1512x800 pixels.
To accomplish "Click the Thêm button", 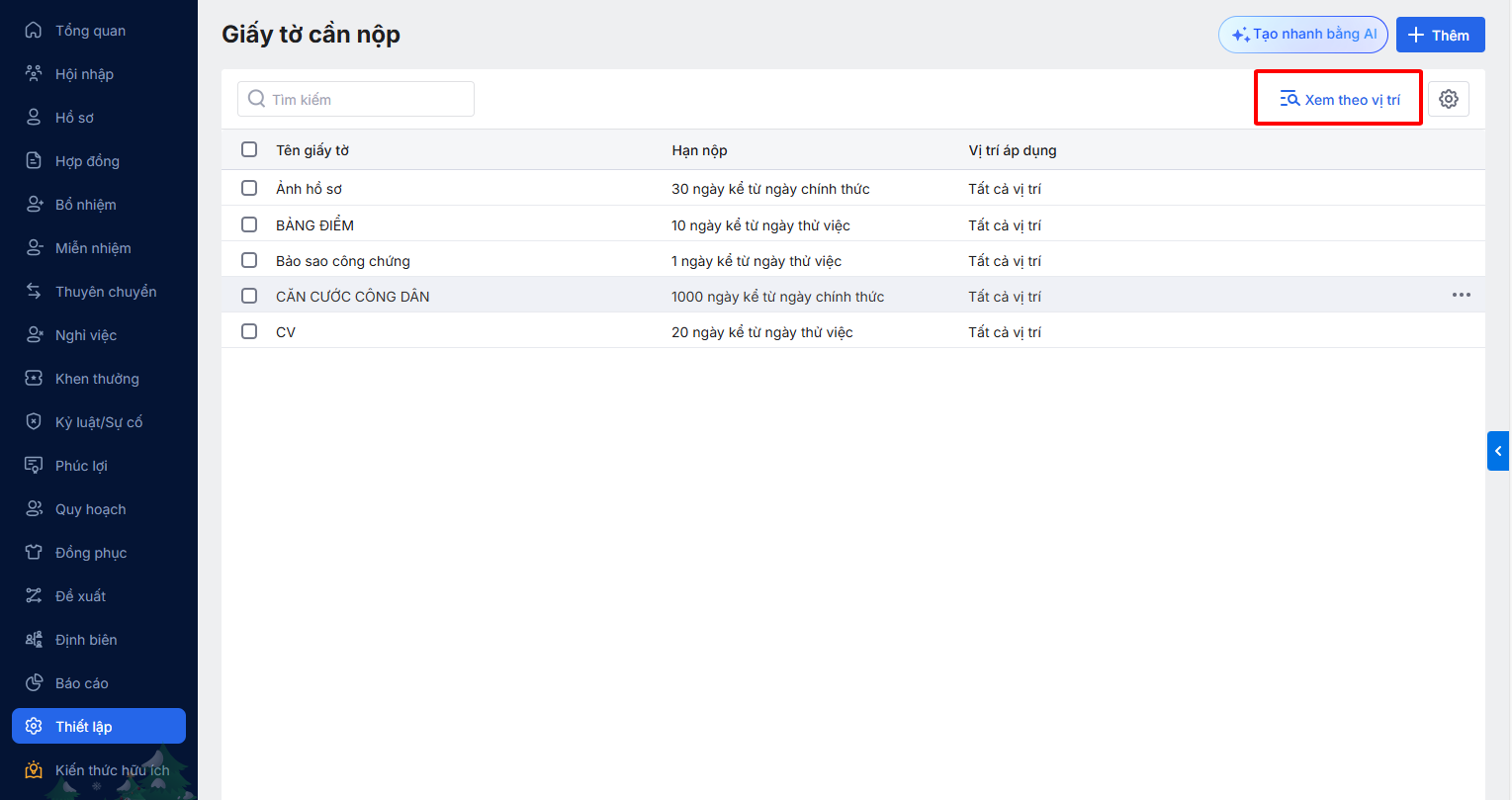I will (1440, 35).
